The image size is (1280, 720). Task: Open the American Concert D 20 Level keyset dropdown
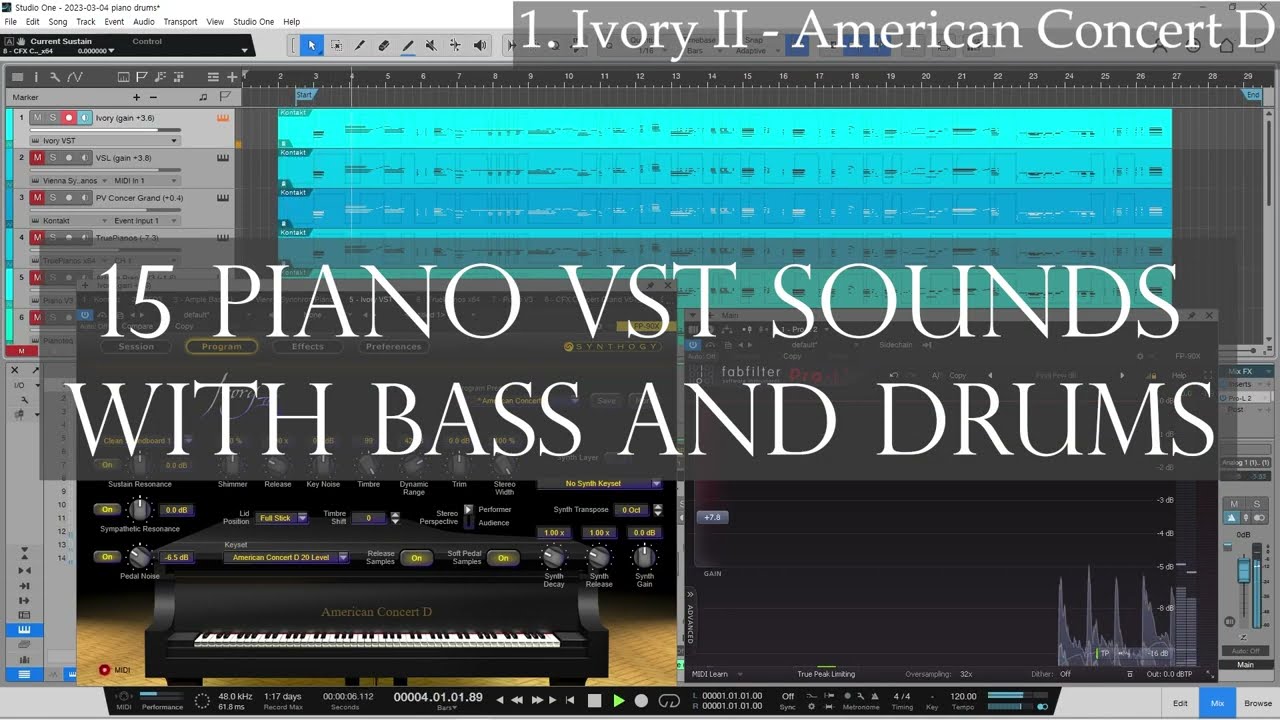click(x=286, y=557)
